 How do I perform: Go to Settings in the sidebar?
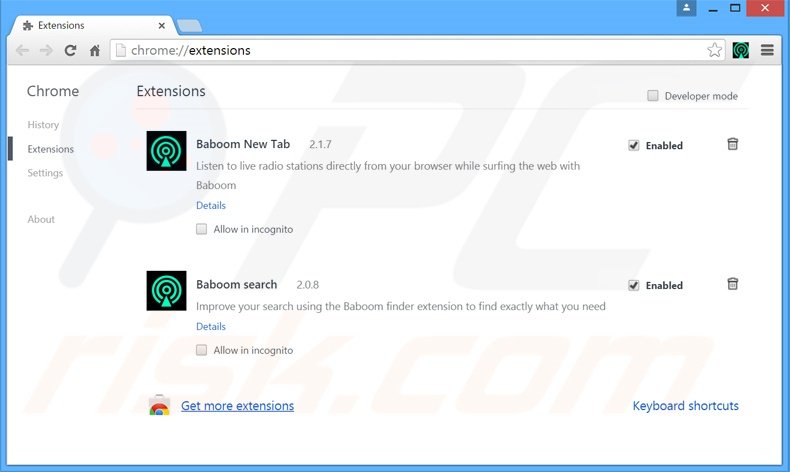coord(45,173)
